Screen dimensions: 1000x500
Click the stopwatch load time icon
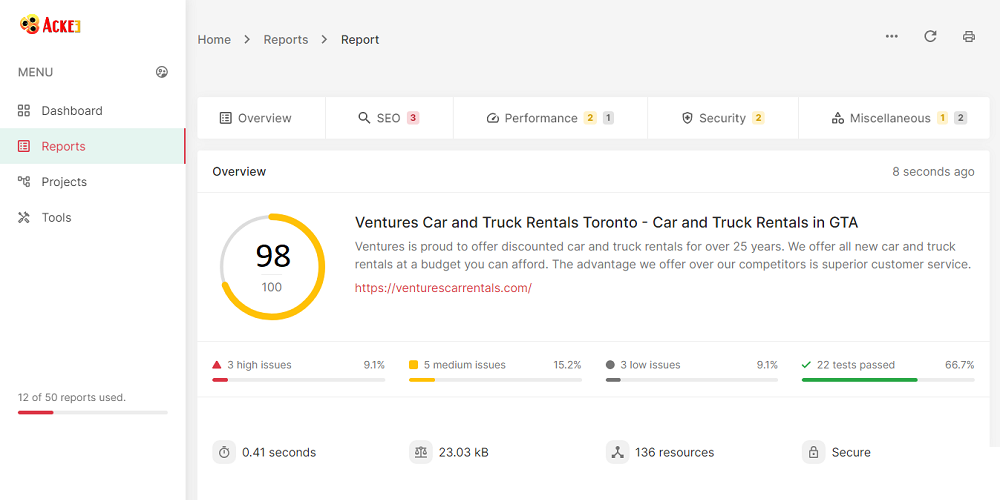(x=224, y=452)
